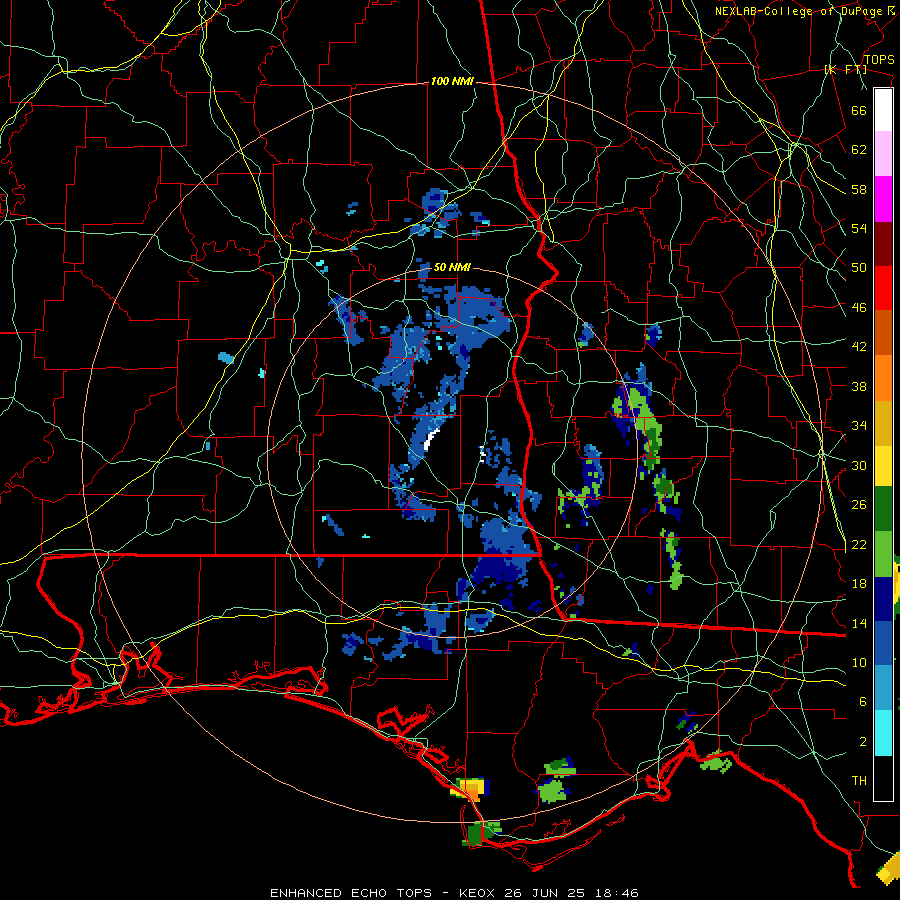Click the gold legend swatch

[x=883, y=423]
